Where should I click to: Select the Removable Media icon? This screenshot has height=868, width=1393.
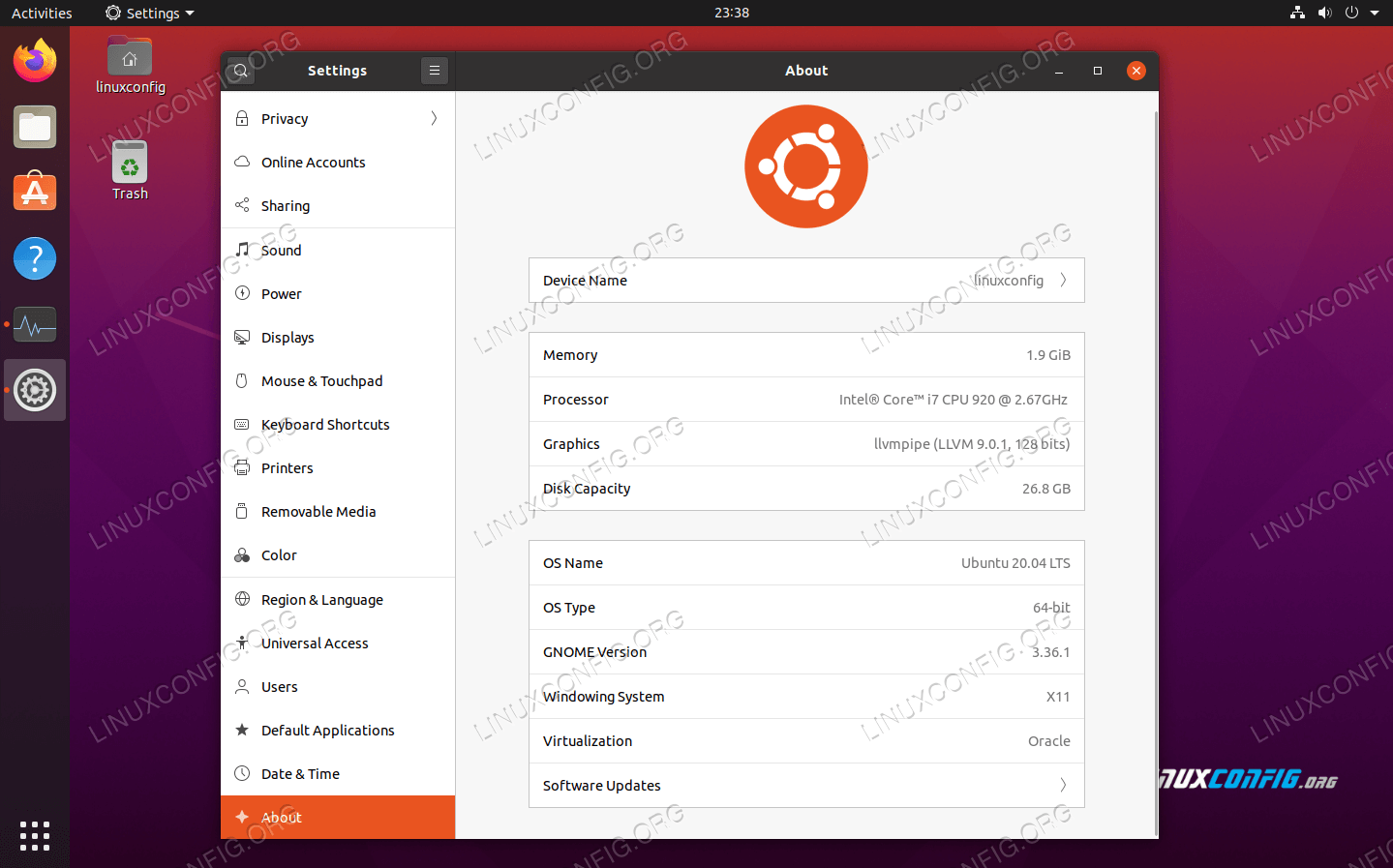tap(242, 511)
